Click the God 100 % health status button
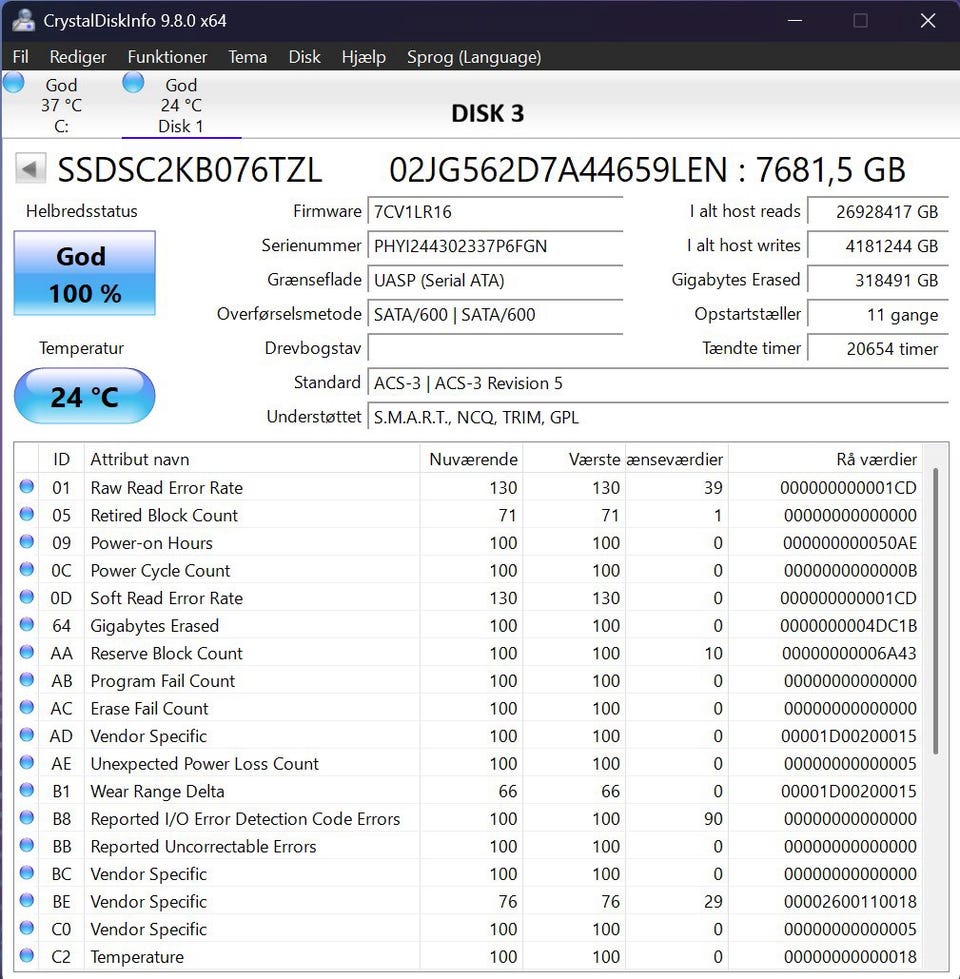This screenshot has height=979, width=960. (84, 273)
